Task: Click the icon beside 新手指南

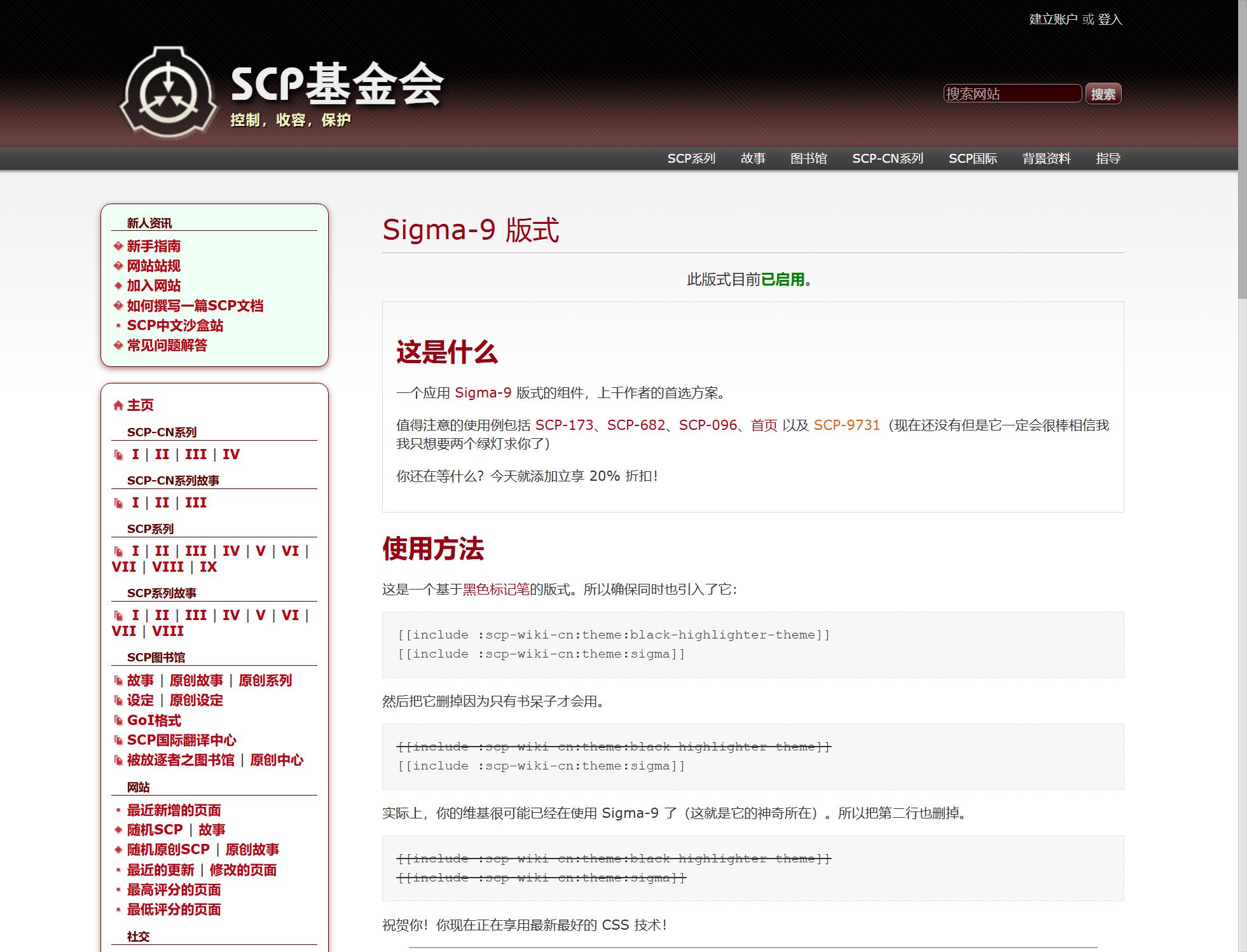Action: point(118,246)
